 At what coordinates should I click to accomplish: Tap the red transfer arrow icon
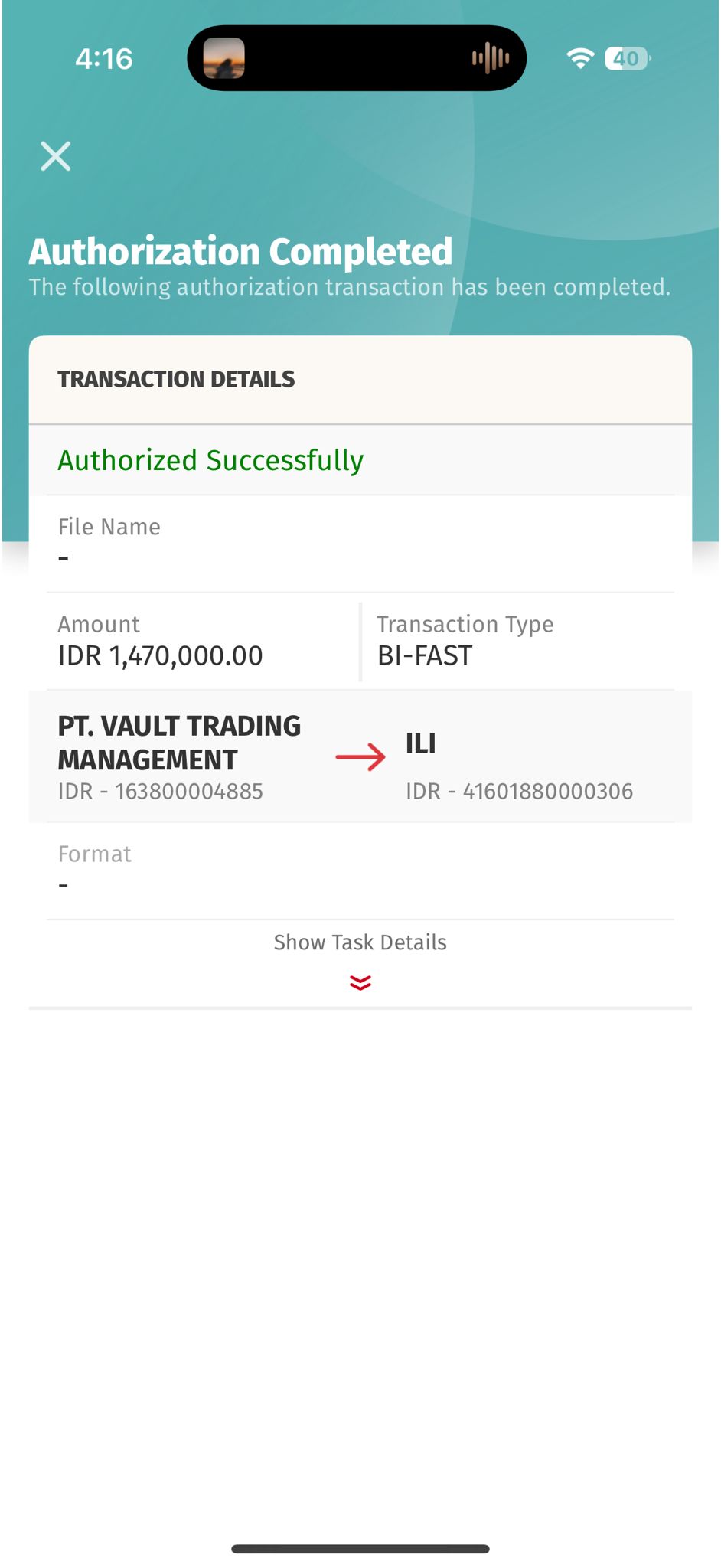[360, 757]
